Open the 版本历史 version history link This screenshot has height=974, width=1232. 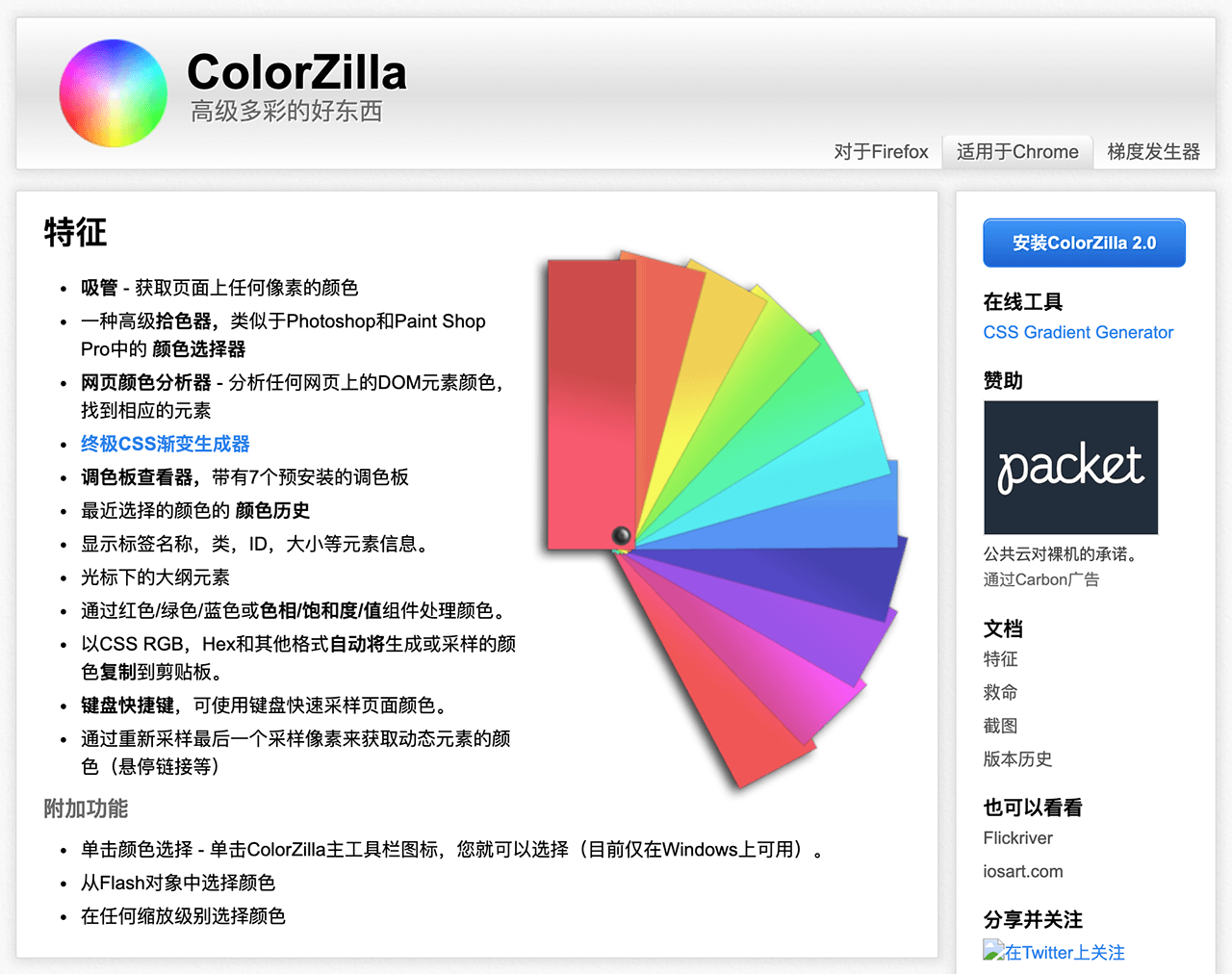[x=1017, y=759]
